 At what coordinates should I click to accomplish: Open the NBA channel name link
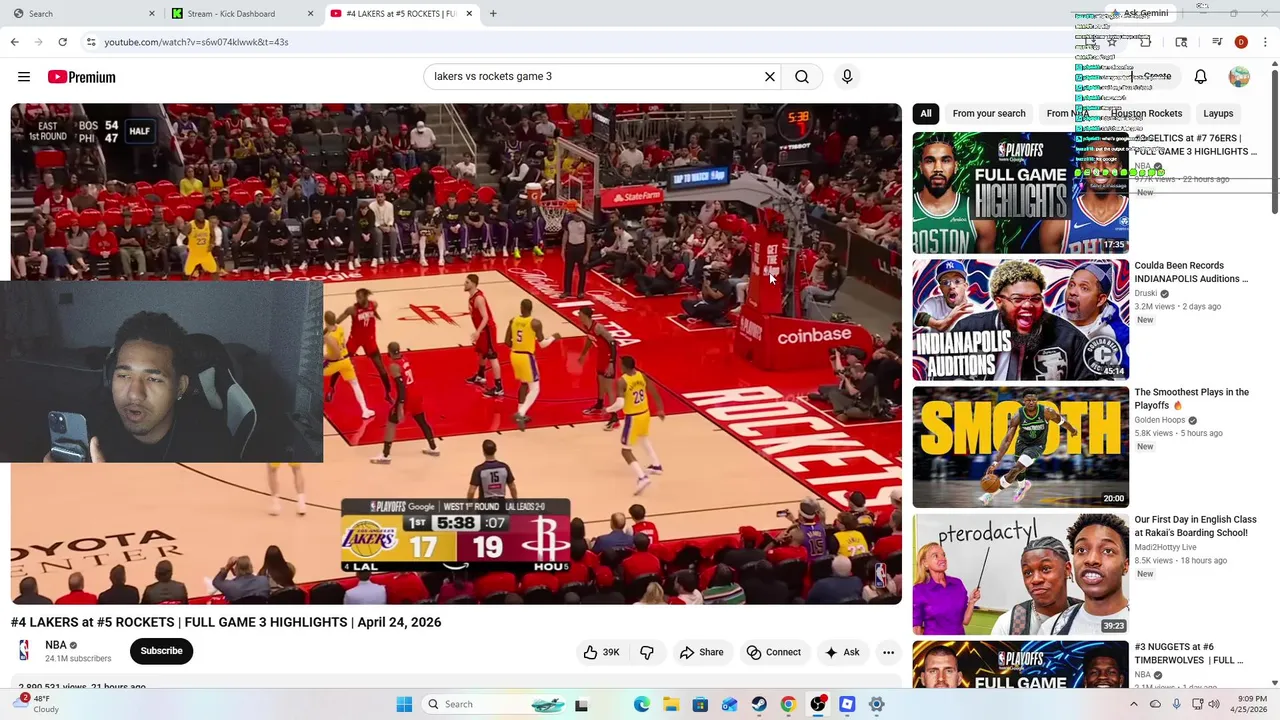point(56,645)
